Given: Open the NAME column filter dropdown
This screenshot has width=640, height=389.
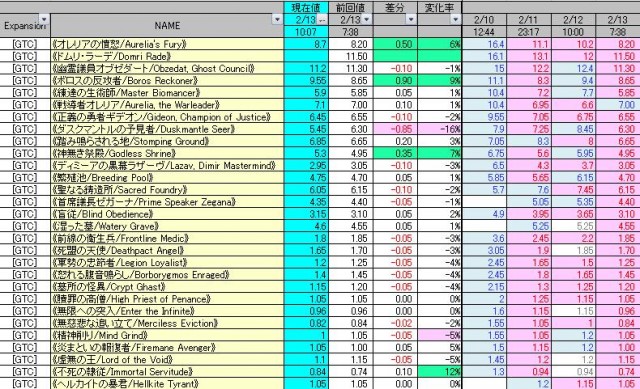Looking at the screenshot, I should [278, 19].
